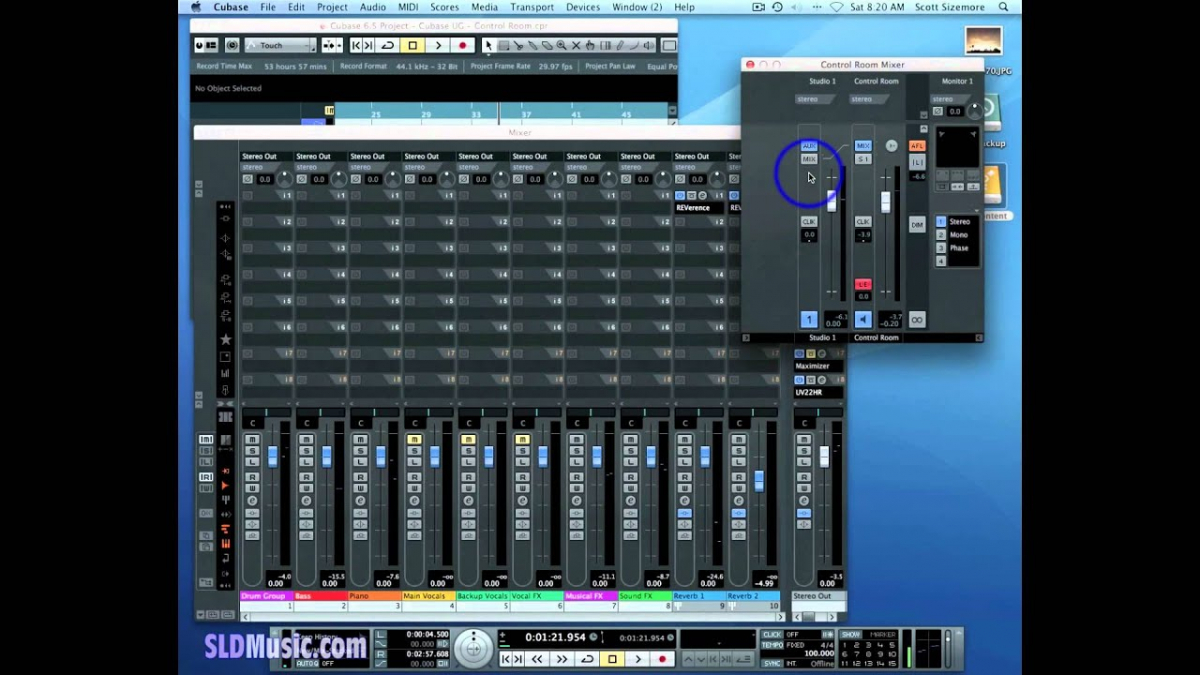Toggle Cycle loop in project toolbar

[387, 46]
